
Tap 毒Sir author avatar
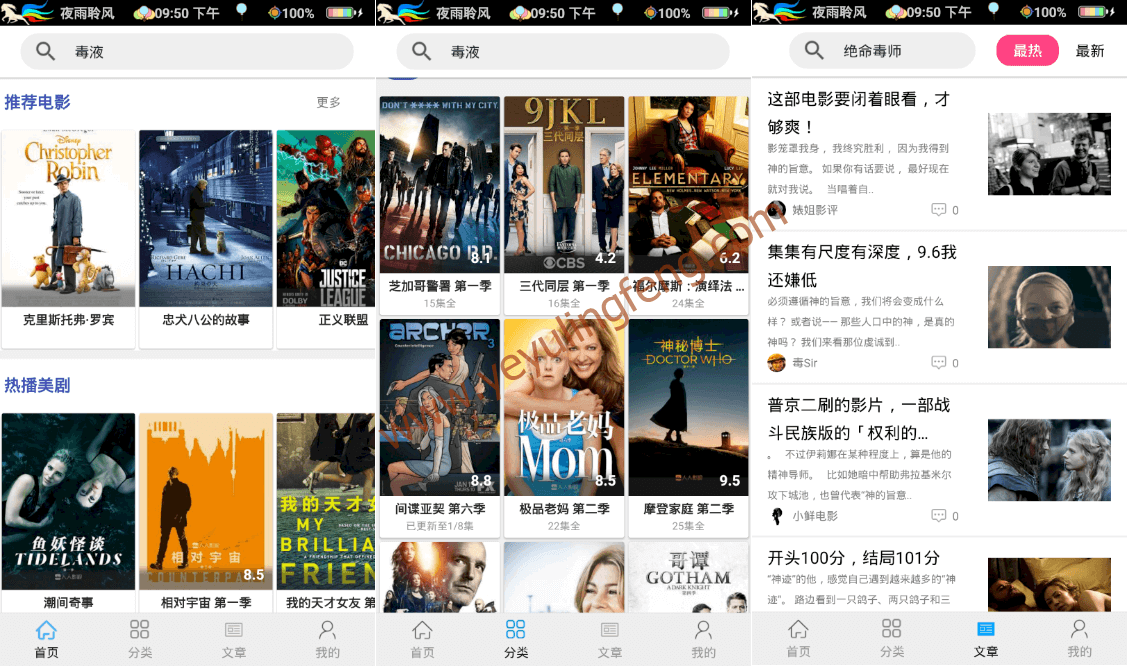coord(776,363)
